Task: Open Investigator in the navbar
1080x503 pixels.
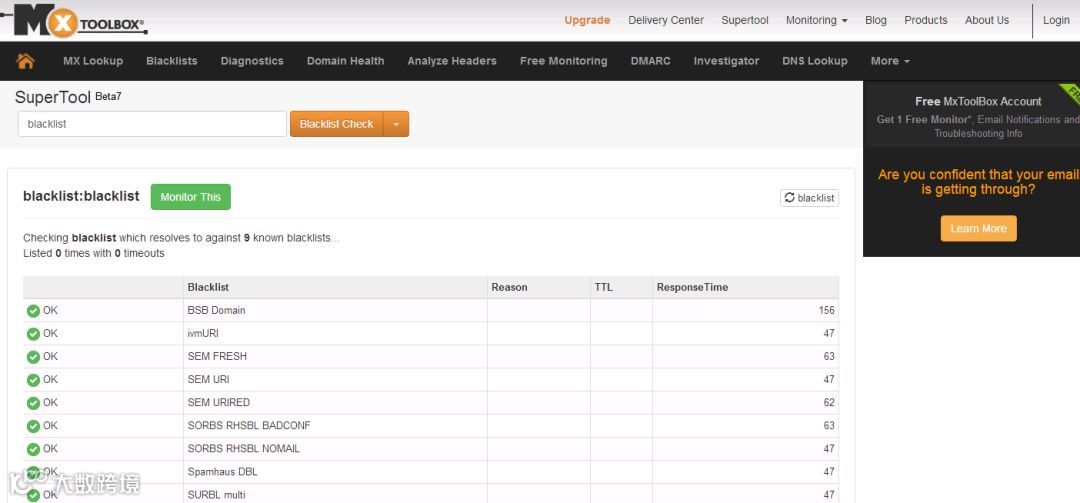Action: pos(726,61)
